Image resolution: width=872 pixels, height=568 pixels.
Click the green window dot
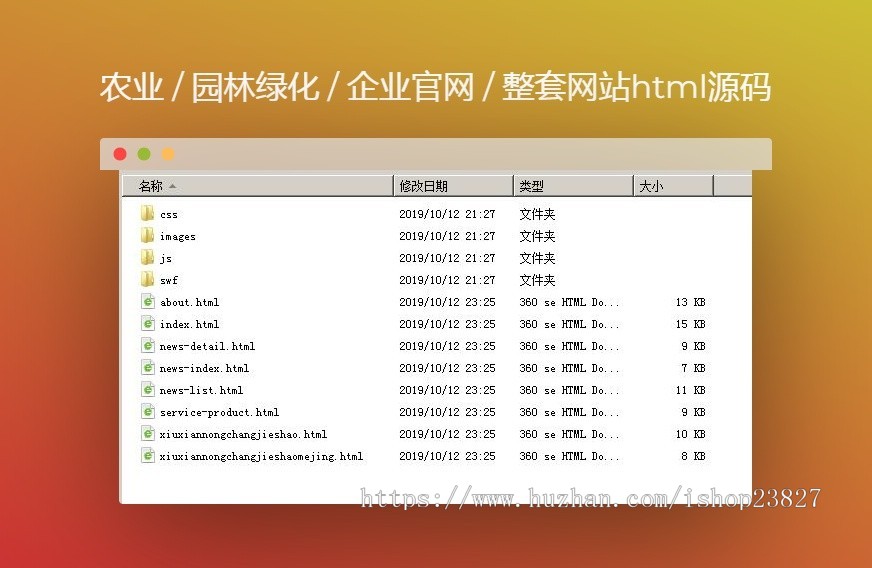point(144,154)
